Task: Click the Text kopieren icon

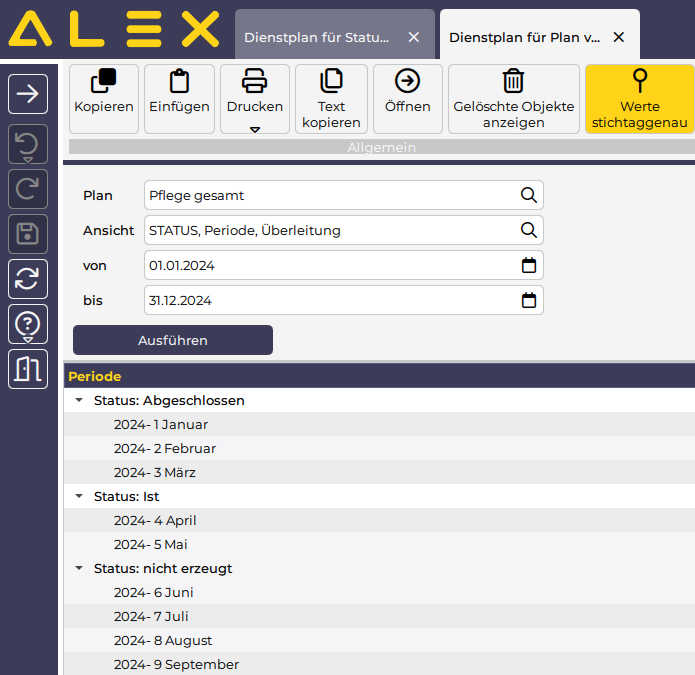Action: [x=331, y=82]
